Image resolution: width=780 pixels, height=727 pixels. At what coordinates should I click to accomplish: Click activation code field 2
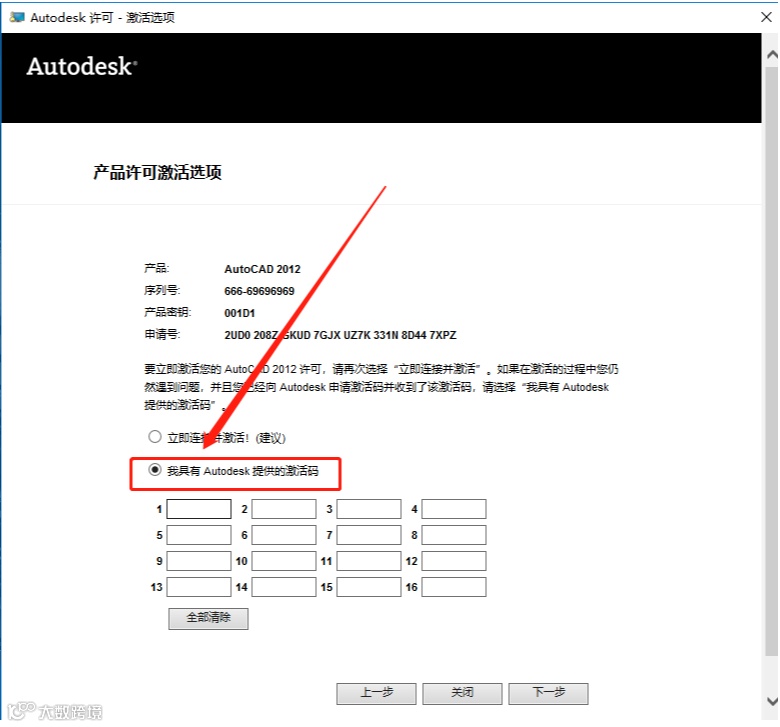coord(284,509)
